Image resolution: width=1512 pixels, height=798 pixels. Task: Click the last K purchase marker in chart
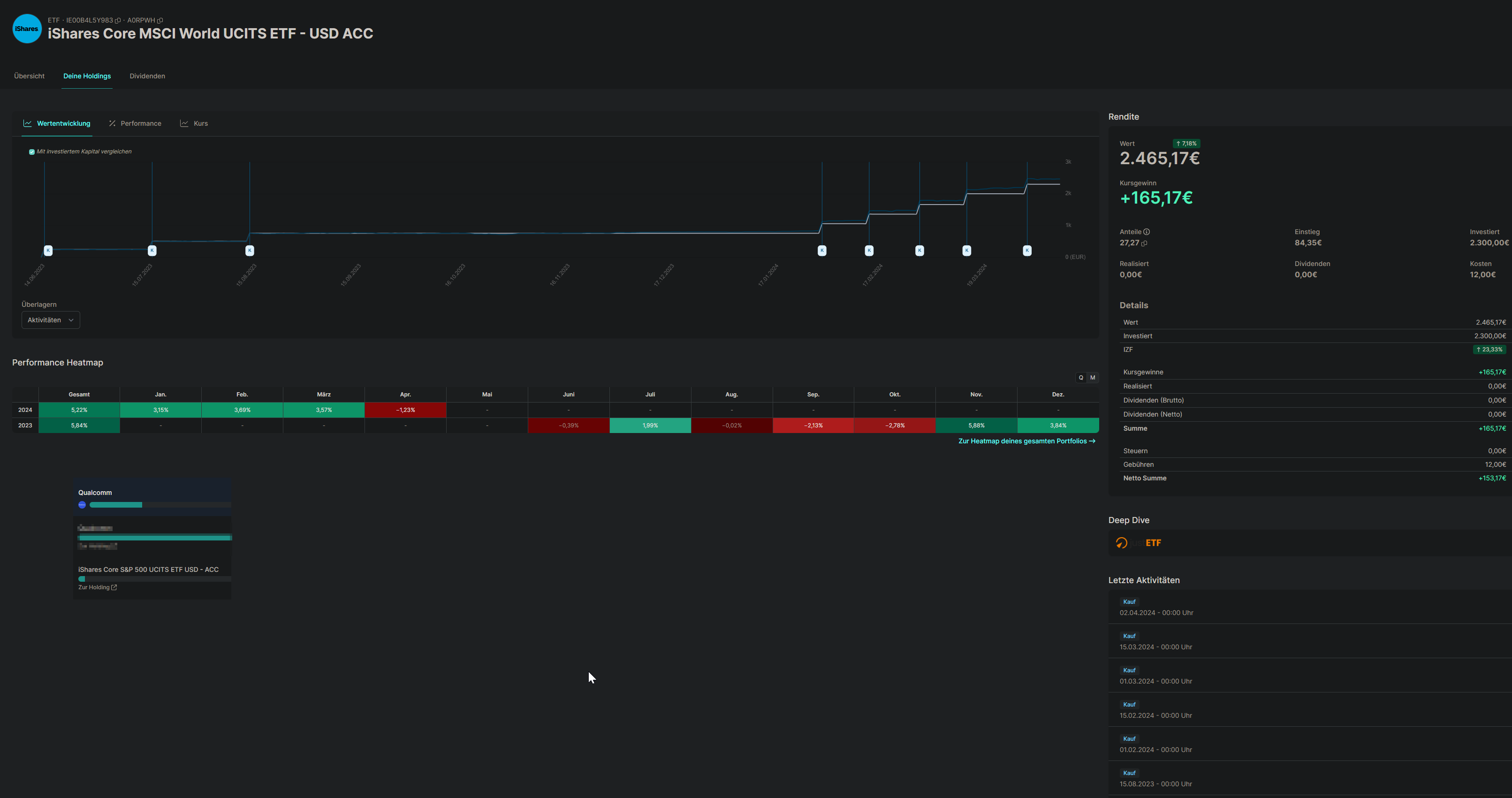click(1026, 251)
